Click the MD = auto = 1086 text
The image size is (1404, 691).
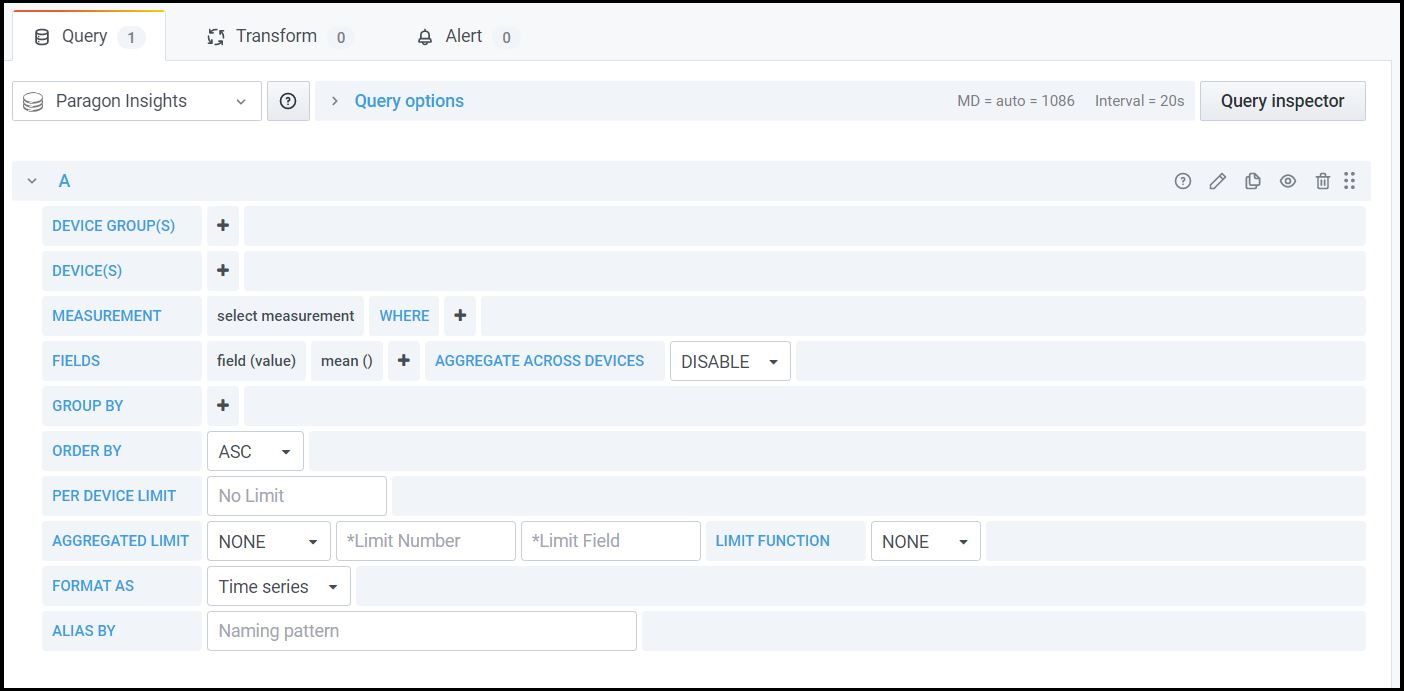1016,101
